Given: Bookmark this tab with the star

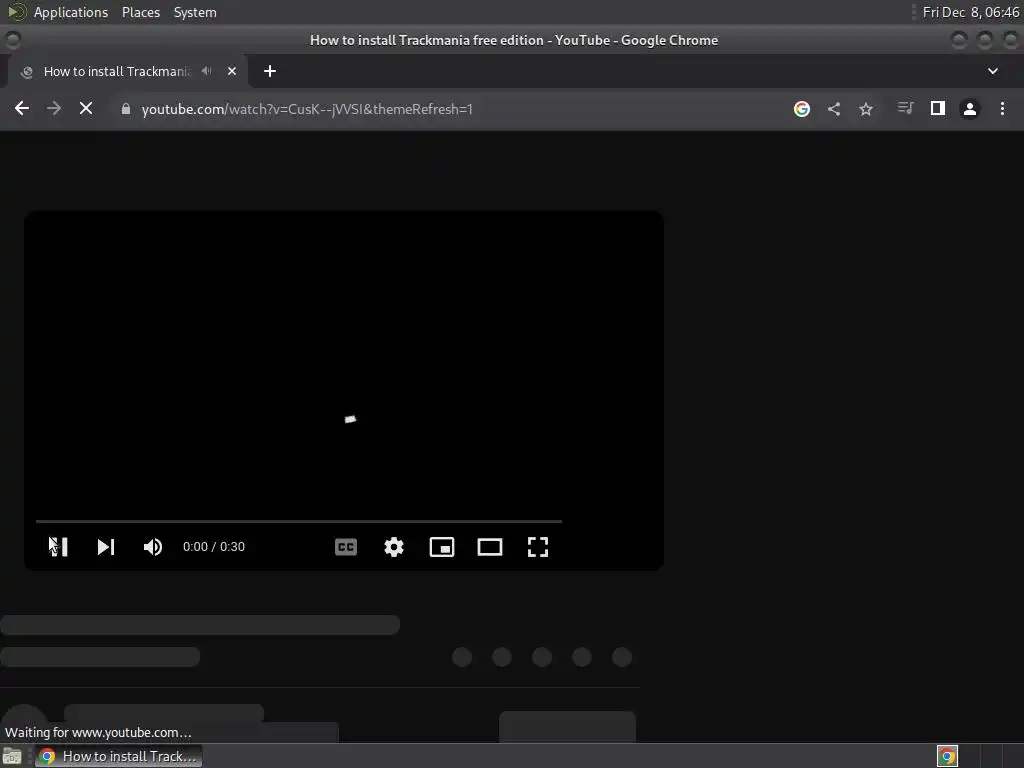Looking at the screenshot, I should [x=866, y=109].
